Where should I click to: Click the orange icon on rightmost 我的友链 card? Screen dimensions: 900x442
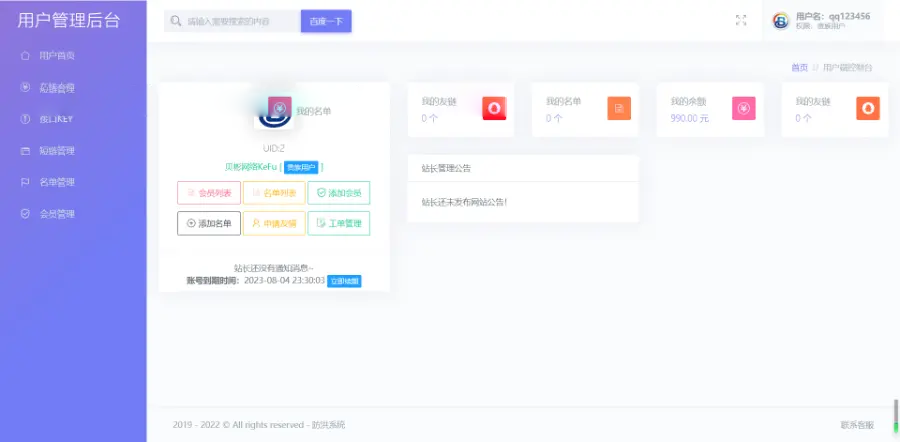click(868, 108)
